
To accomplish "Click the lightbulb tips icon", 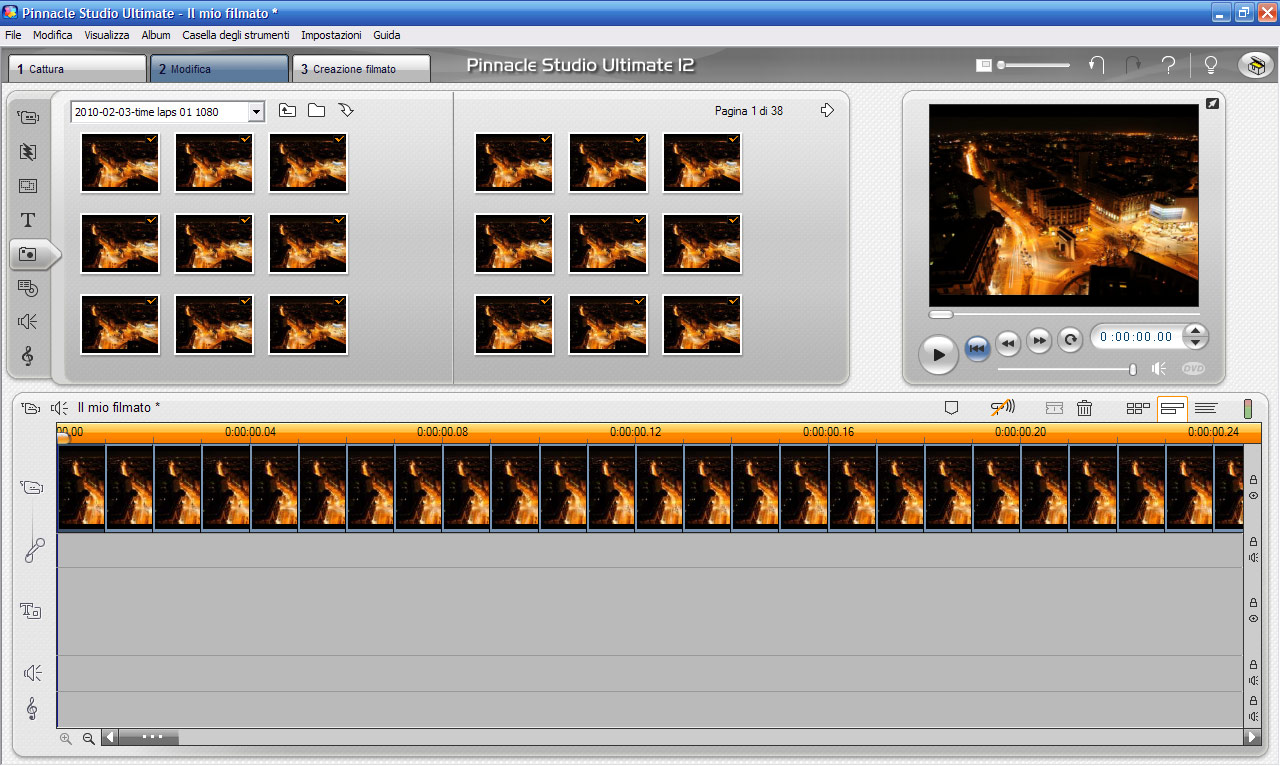I will 1211,66.
